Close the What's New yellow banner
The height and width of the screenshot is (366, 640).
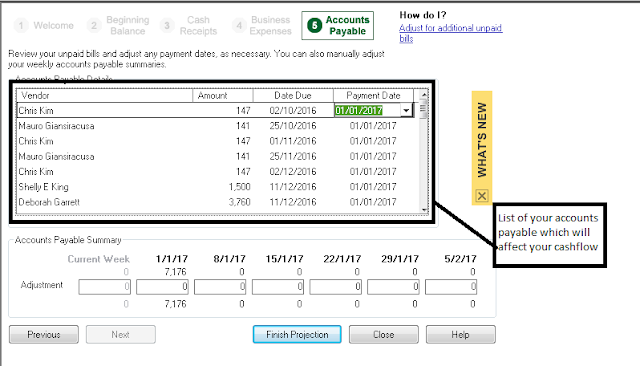(482, 196)
